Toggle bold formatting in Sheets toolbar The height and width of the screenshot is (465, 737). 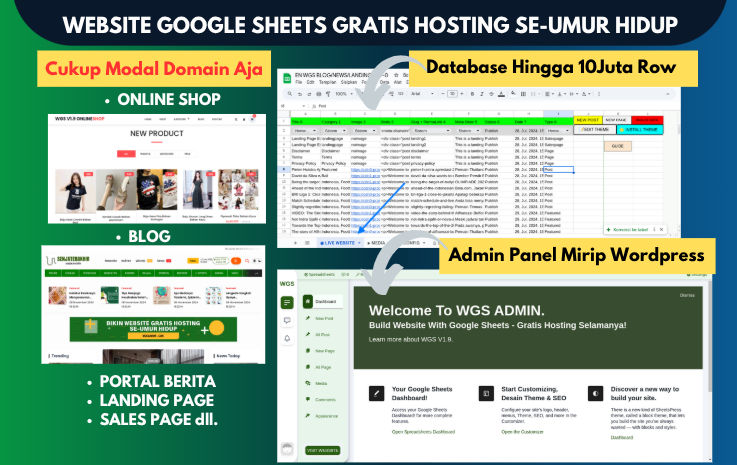[472, 94]
